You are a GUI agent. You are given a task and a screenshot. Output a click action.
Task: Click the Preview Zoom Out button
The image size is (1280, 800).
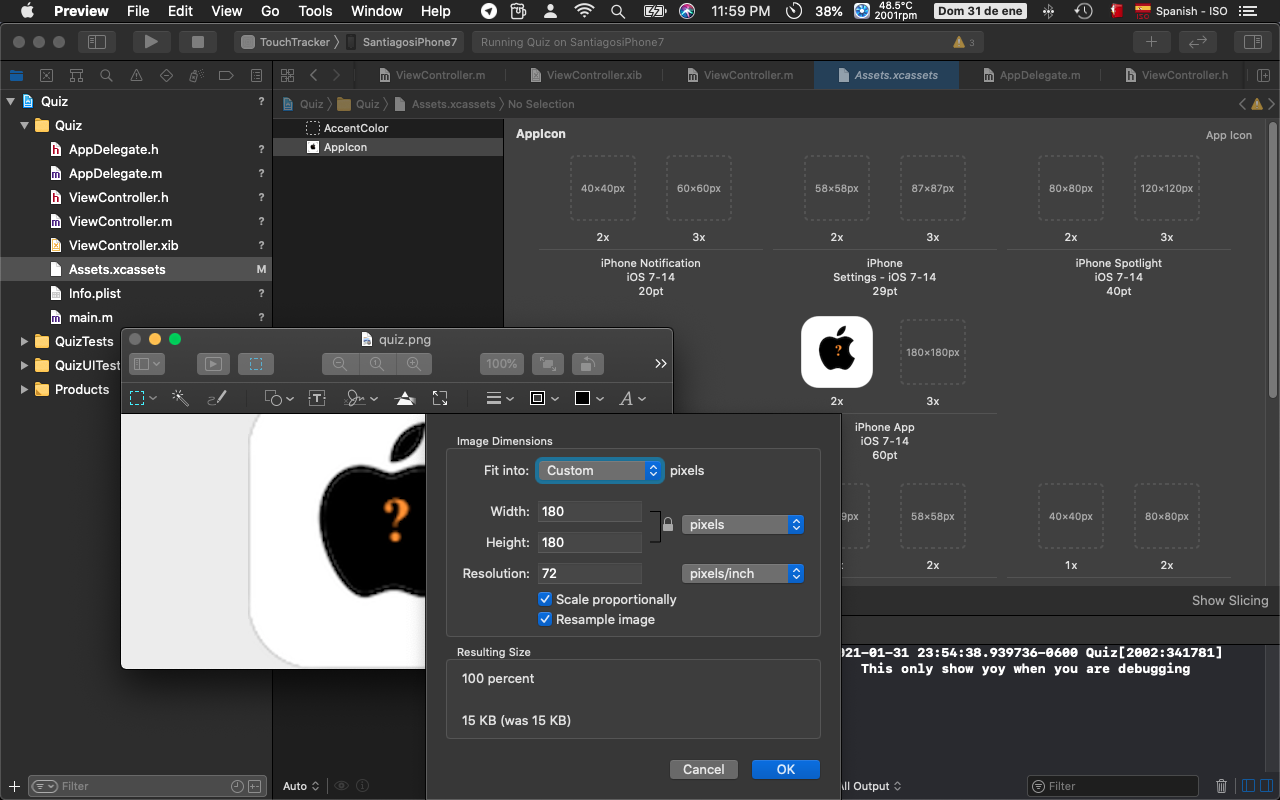coord(340,364)
